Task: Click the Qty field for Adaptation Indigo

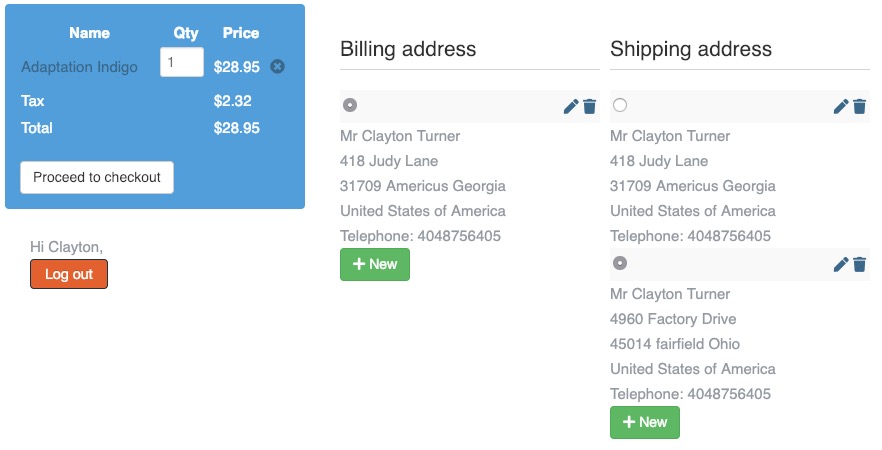Action: pos(181,62)
